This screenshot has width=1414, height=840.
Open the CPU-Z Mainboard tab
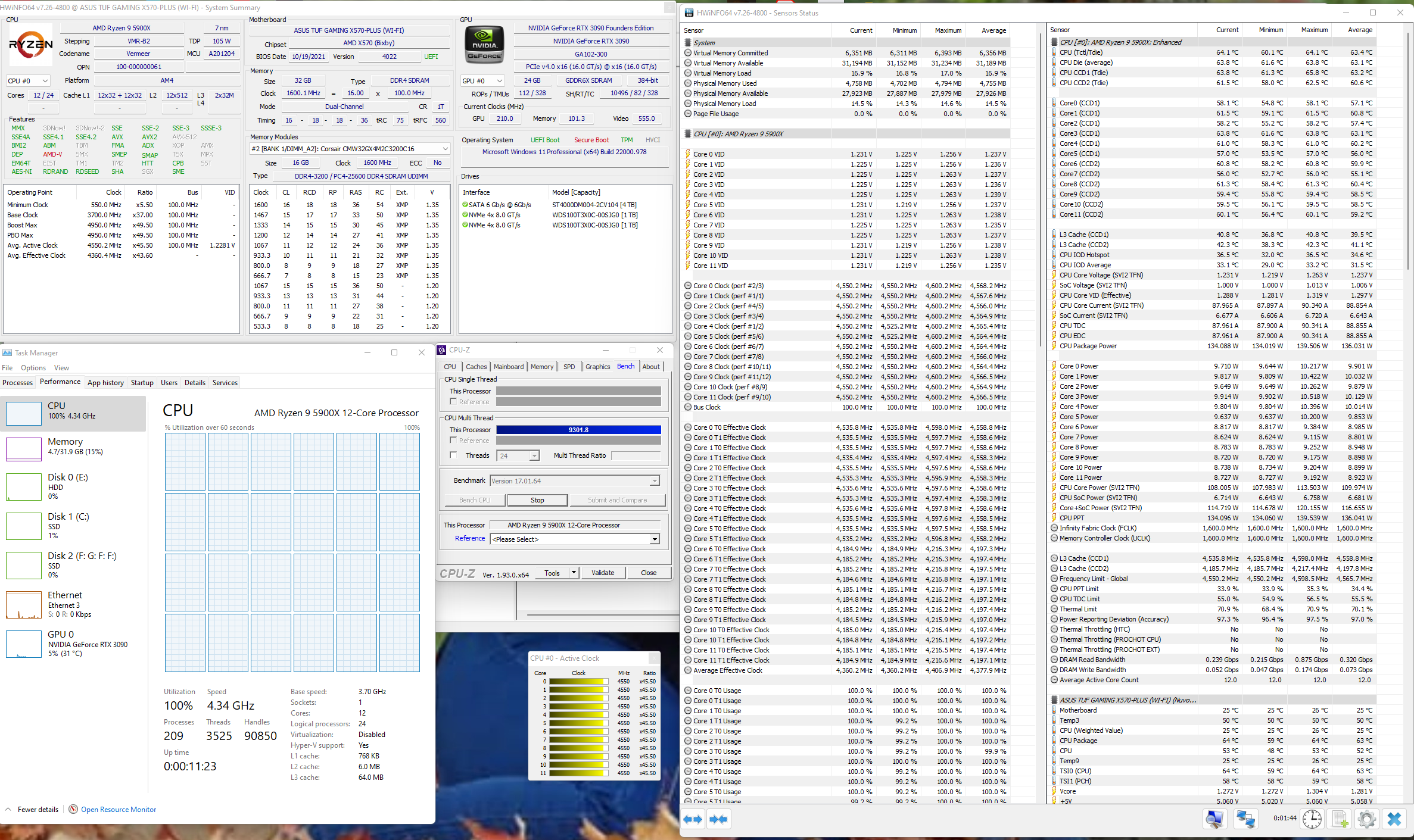(x=509, y=367)
